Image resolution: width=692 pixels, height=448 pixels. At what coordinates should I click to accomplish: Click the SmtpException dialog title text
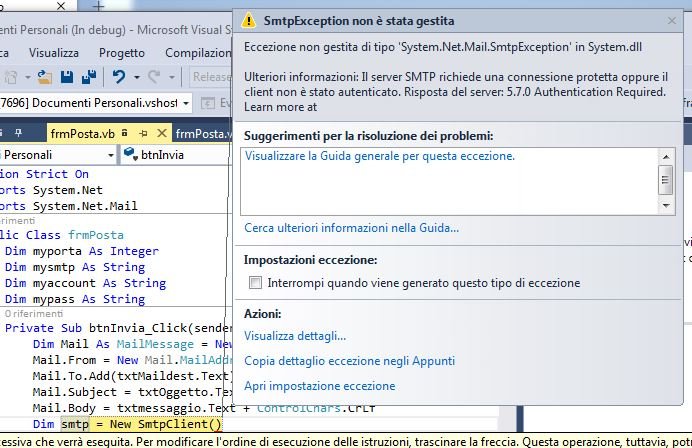pyautogui.click(x=359, y=21)
